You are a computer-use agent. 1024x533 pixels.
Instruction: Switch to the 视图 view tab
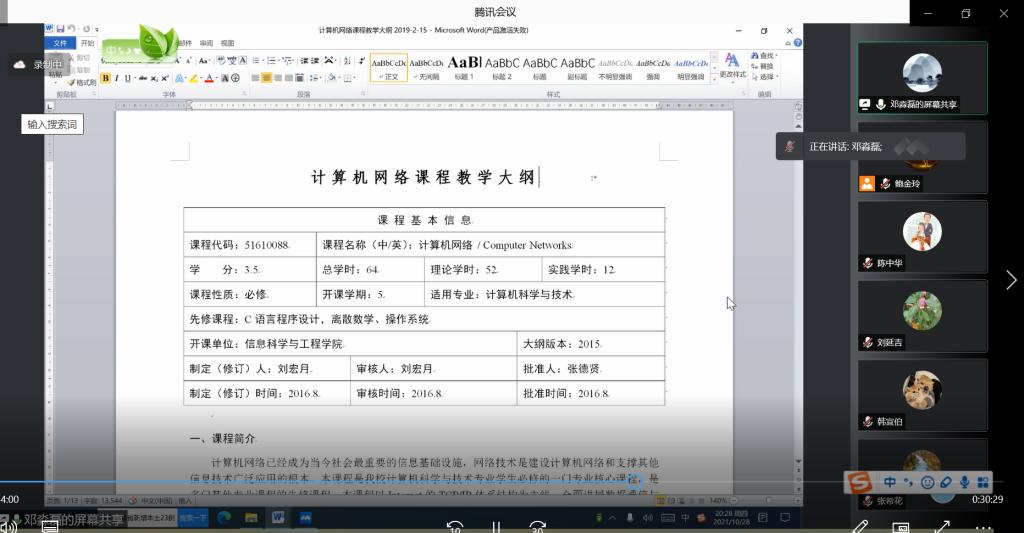[x=227, y=43]
